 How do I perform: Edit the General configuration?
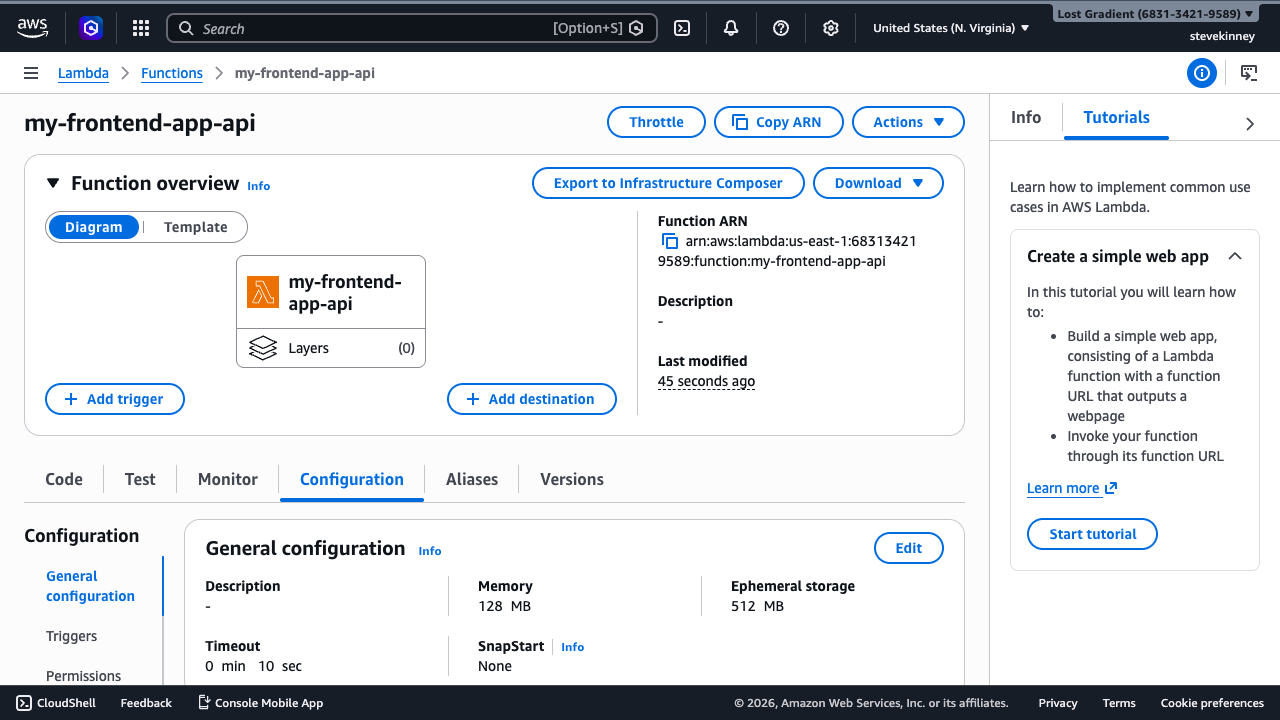[909, 548]
